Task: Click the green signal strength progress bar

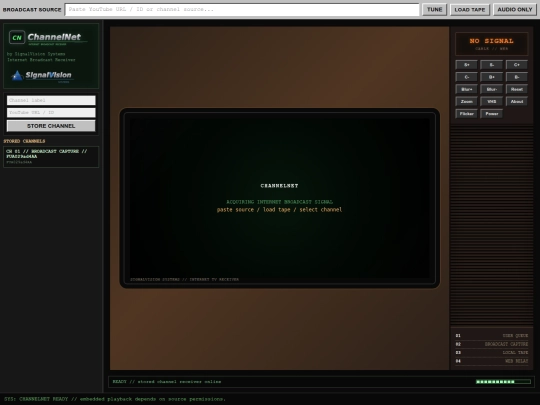Action: [503, 382]
